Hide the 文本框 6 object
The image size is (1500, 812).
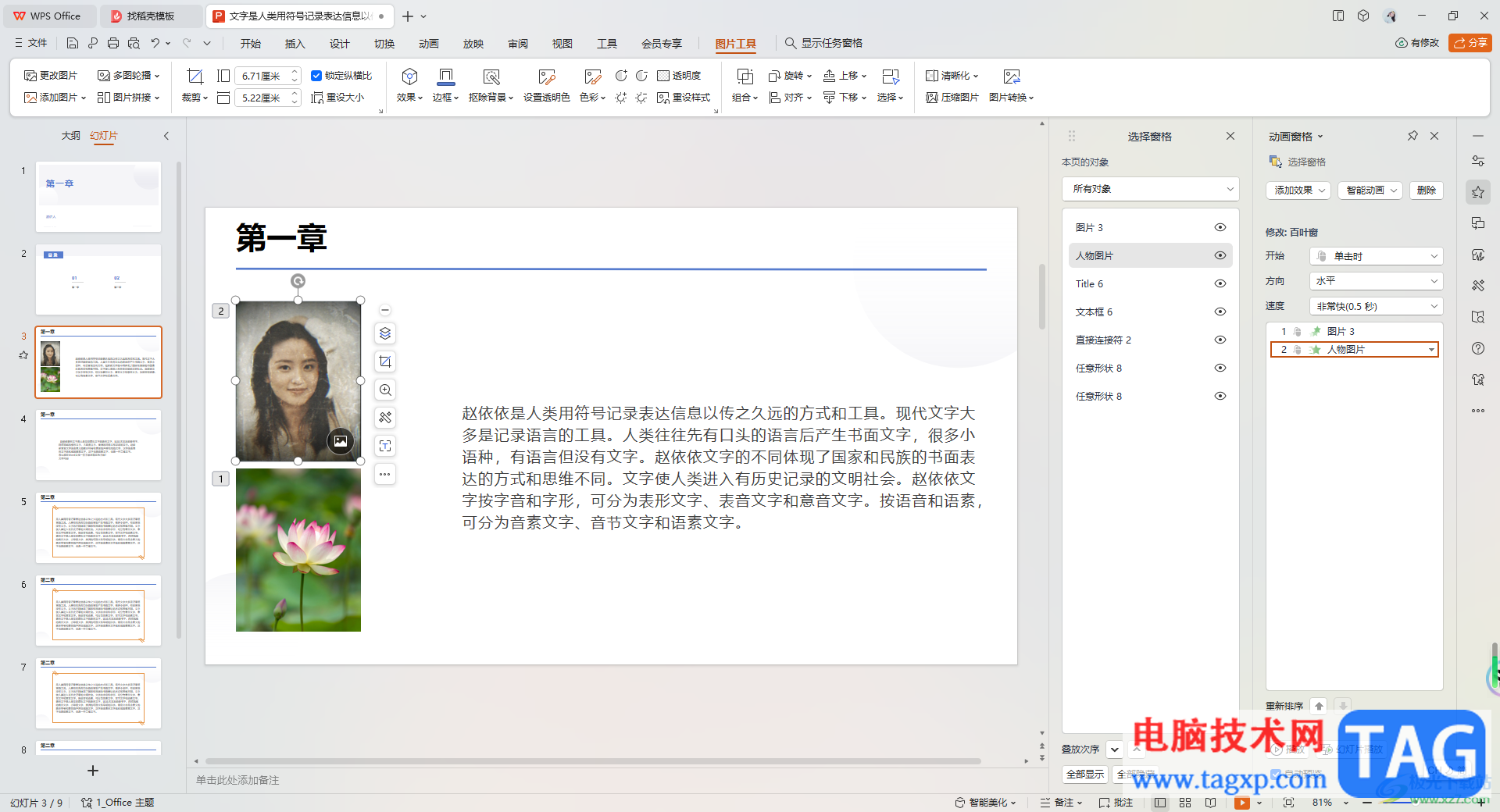pyautogui.click(x=1220, y=312)
